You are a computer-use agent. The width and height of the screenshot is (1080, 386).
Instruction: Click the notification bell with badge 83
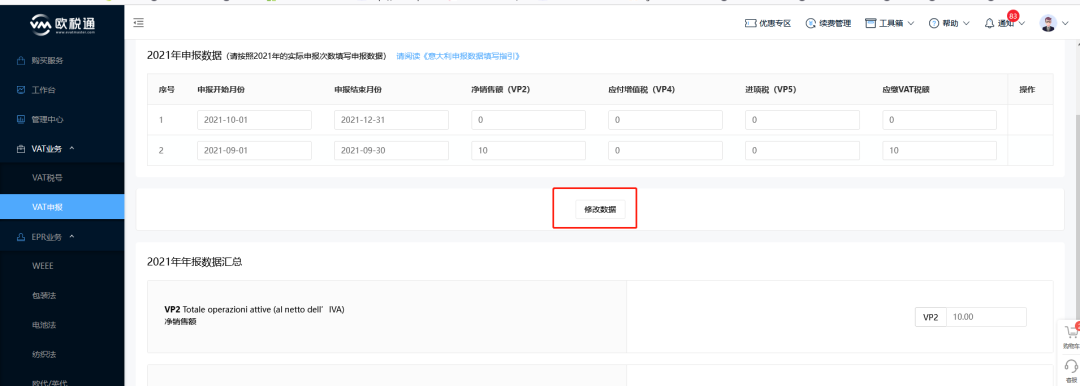(989, 23)
